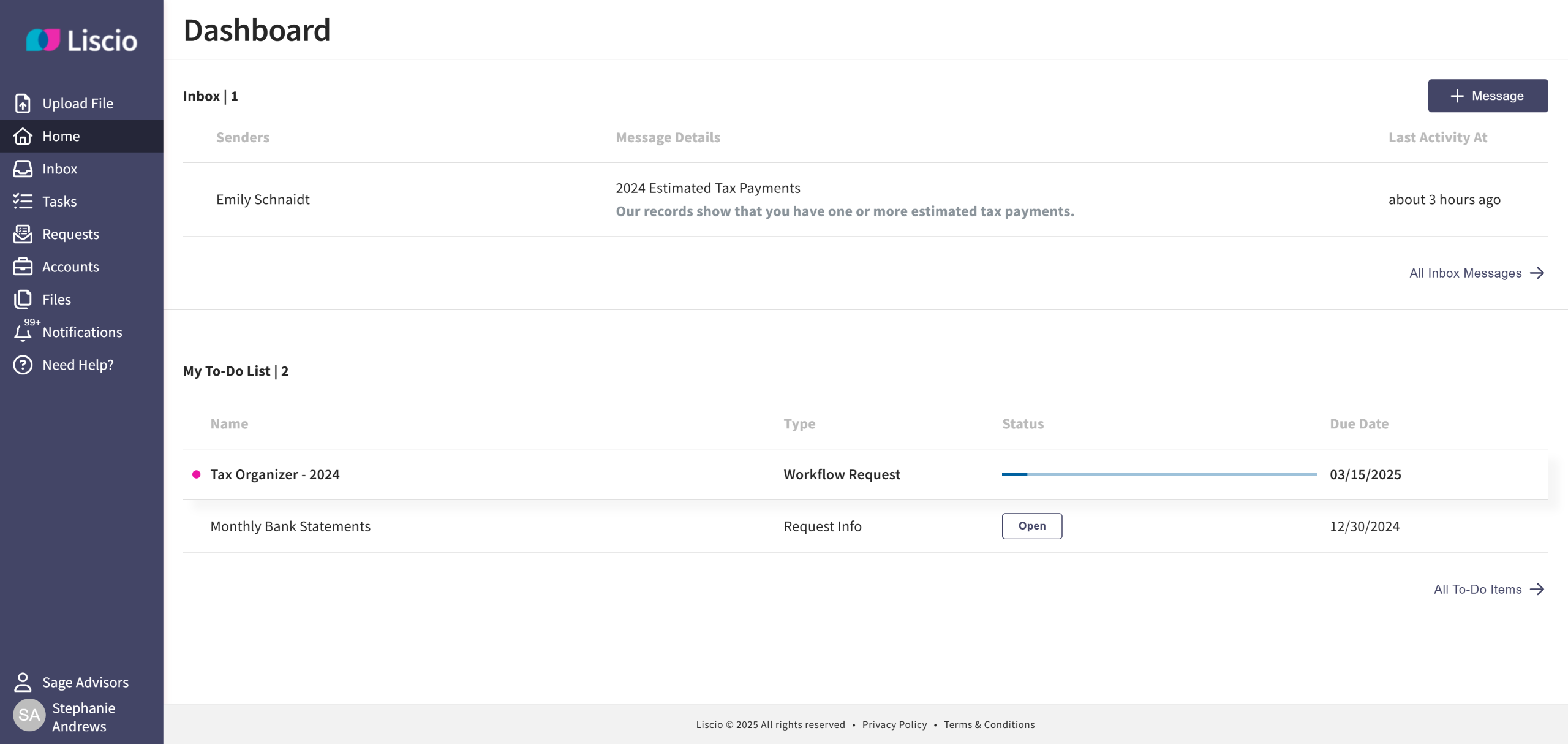Click the Open status button for Bank Statements
The height and width of the screenshot is (744, 1568).
pyautogui.click(x=1031, y=526)
